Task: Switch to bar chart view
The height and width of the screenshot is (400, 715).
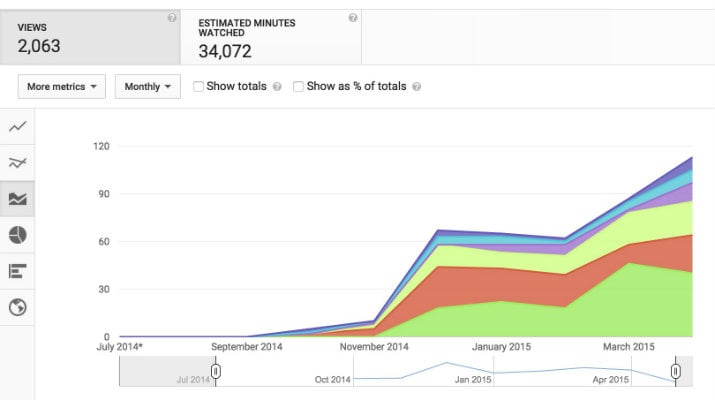Action: coord(17,271)
